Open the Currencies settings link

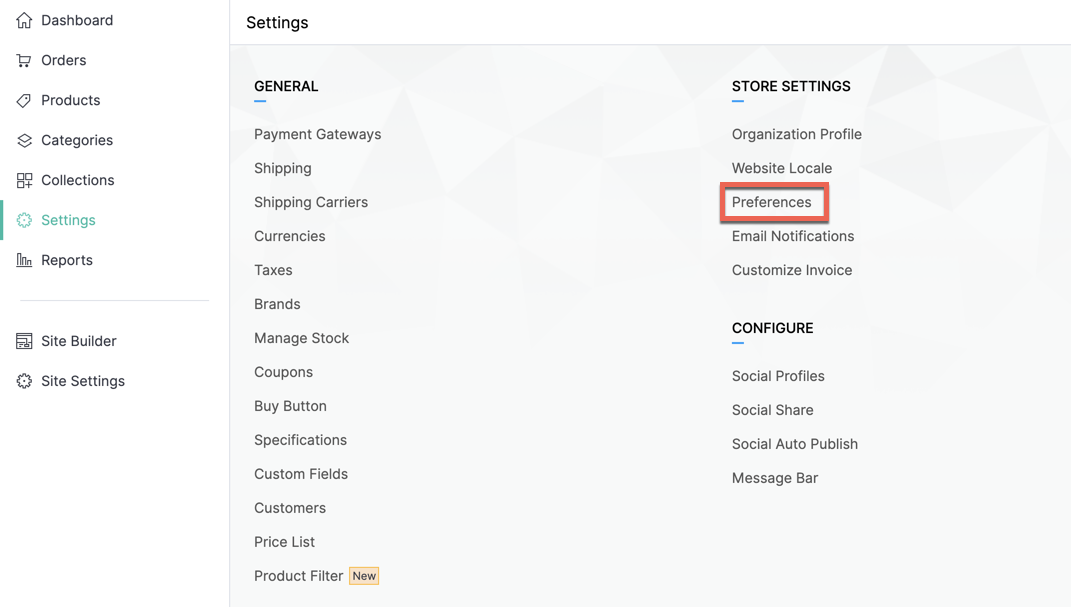point(290,236)
